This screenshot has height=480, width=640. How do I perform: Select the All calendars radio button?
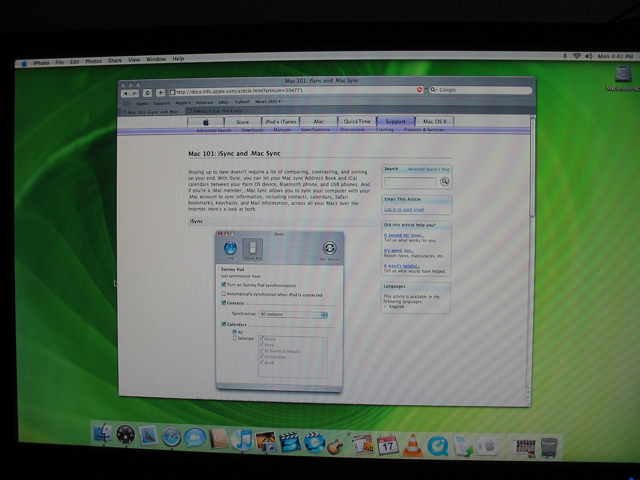click(235, 332)
